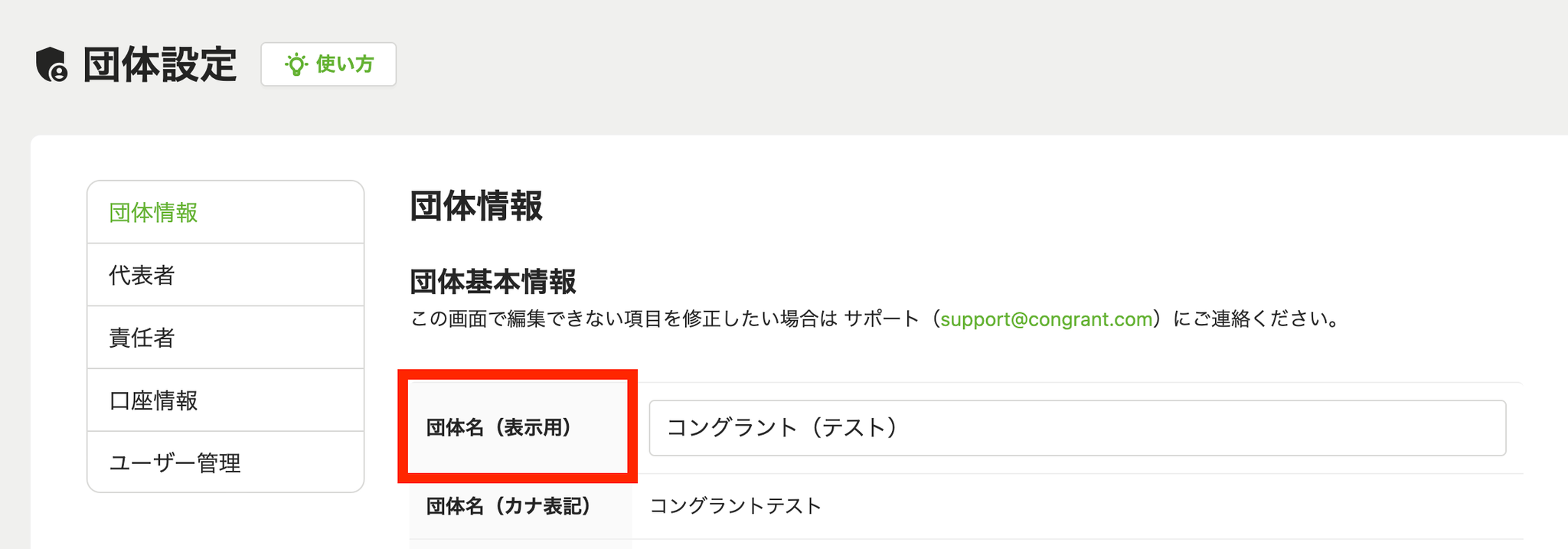Click the 団体設定 page title

pyautogui.click(x=160, y=64)
